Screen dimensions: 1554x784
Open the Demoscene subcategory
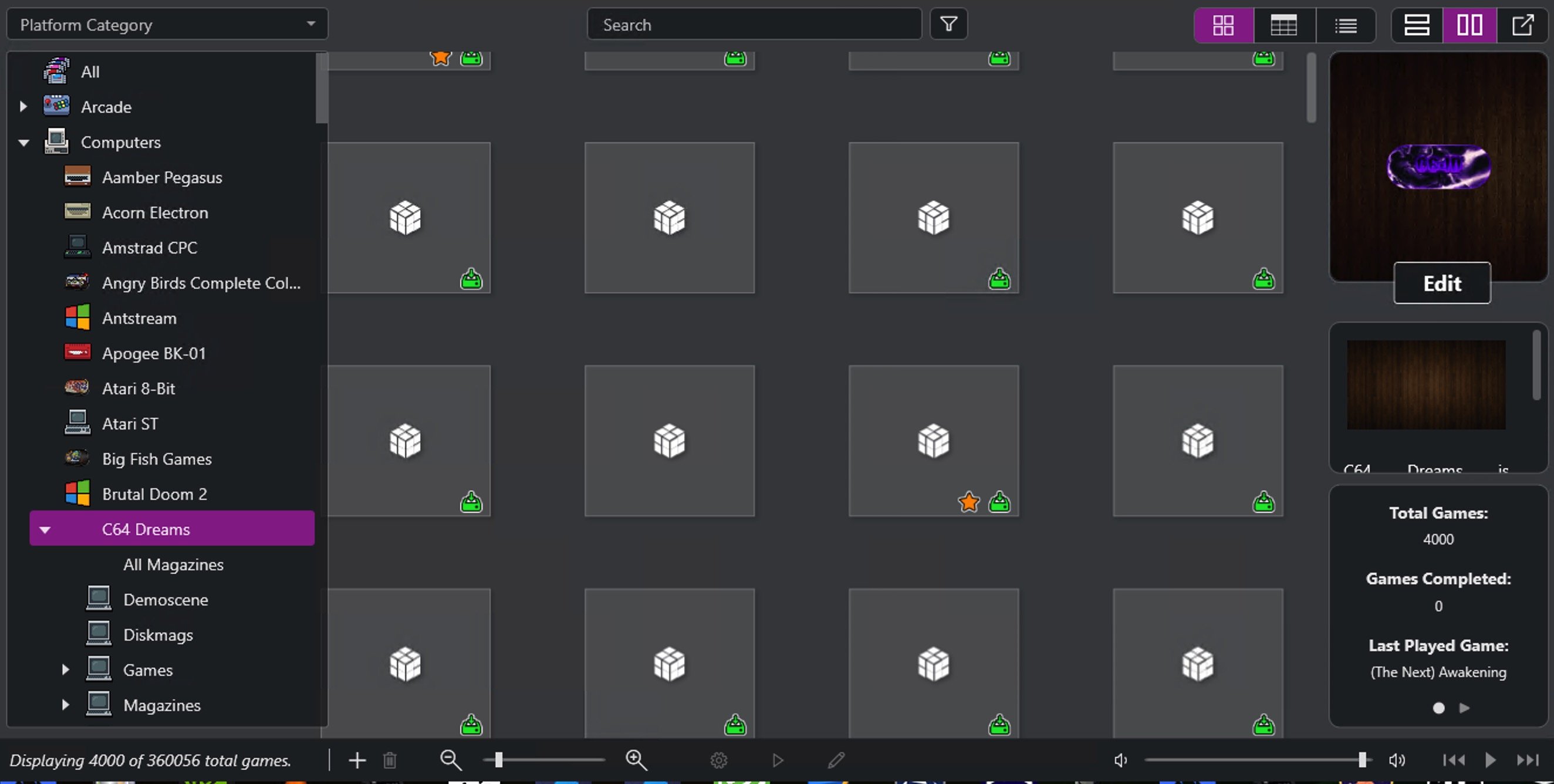click(165, 600)
